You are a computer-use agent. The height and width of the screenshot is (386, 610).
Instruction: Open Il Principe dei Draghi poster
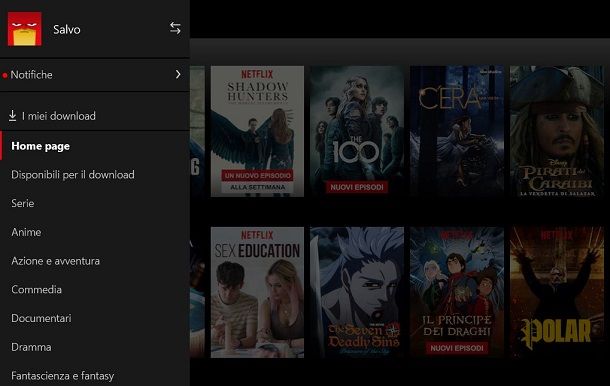click(457, 292)
